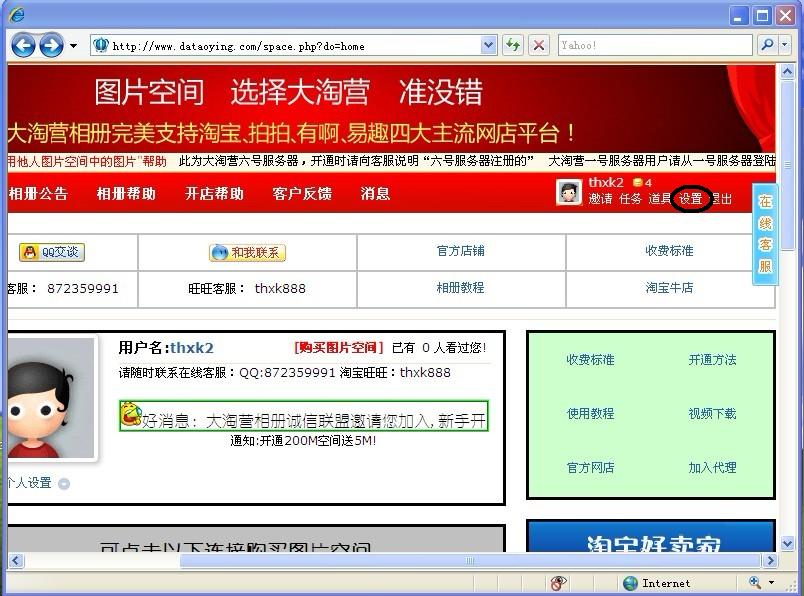The height and width of the screenshot is (596, 804).
Task: Click the 个人设置 arrow icon
Action: pyautogui.click(x=64, y=484)
